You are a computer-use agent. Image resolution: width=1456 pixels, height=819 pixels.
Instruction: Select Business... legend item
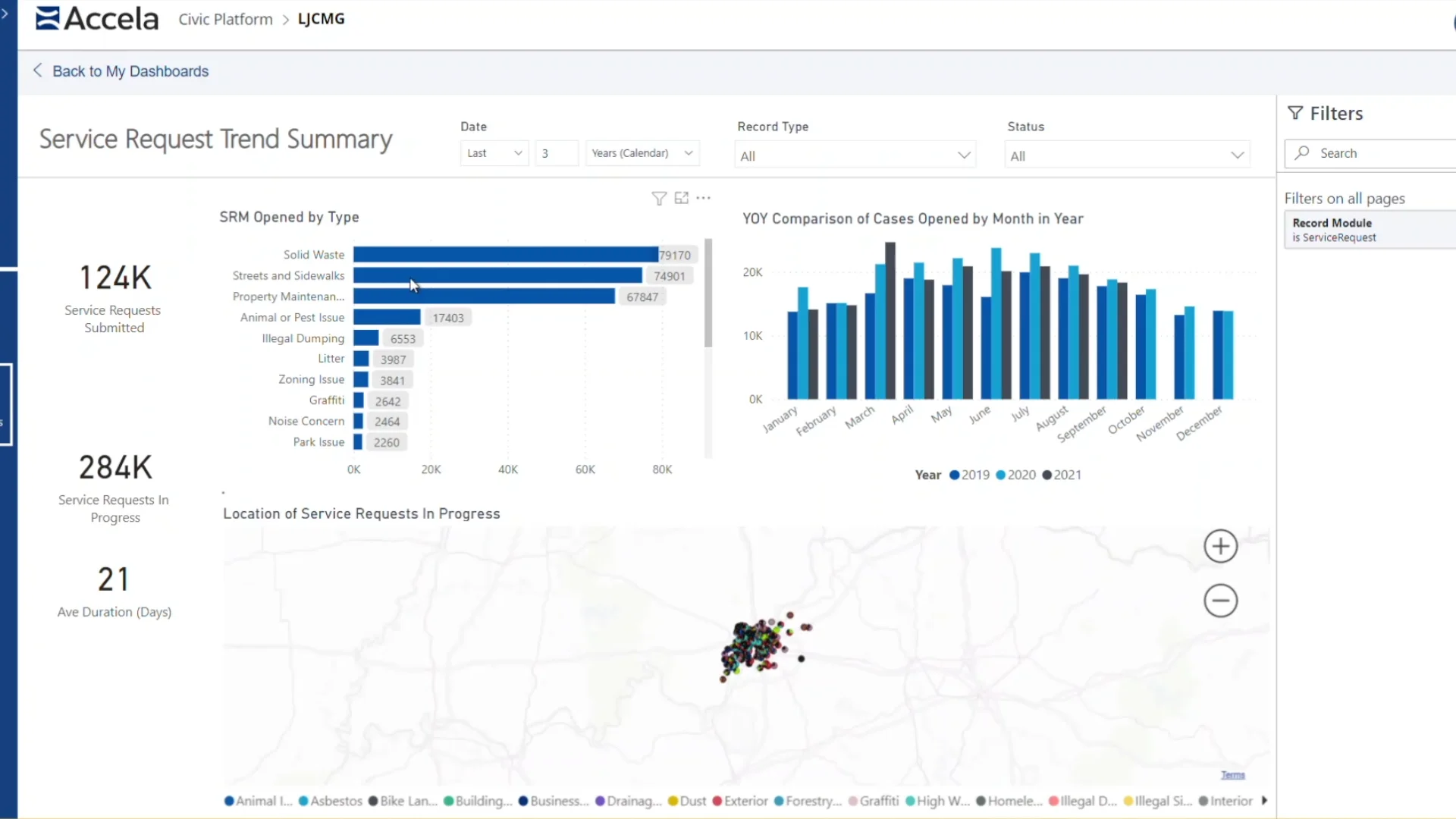[x=554, y=801]
